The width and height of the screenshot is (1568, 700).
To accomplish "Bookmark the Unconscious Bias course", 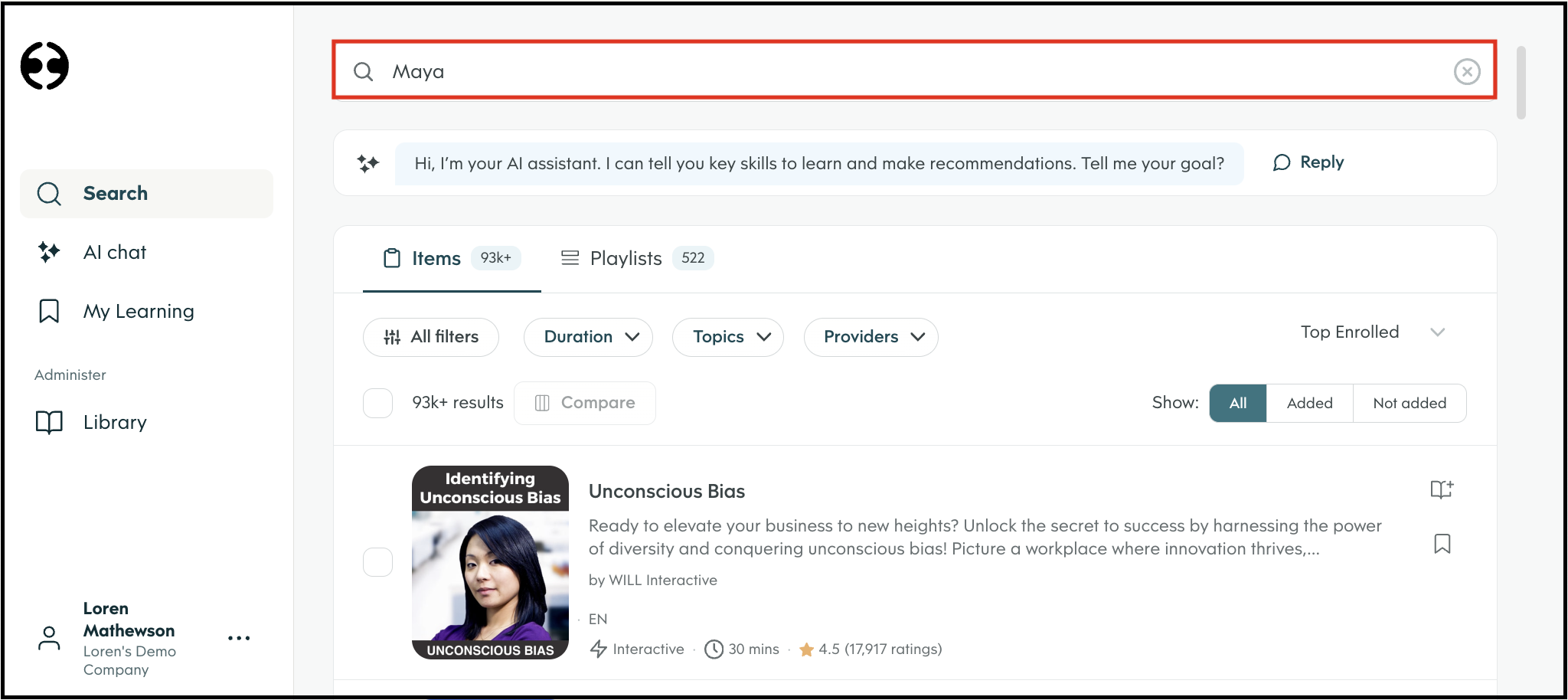I will (1442, 544).
